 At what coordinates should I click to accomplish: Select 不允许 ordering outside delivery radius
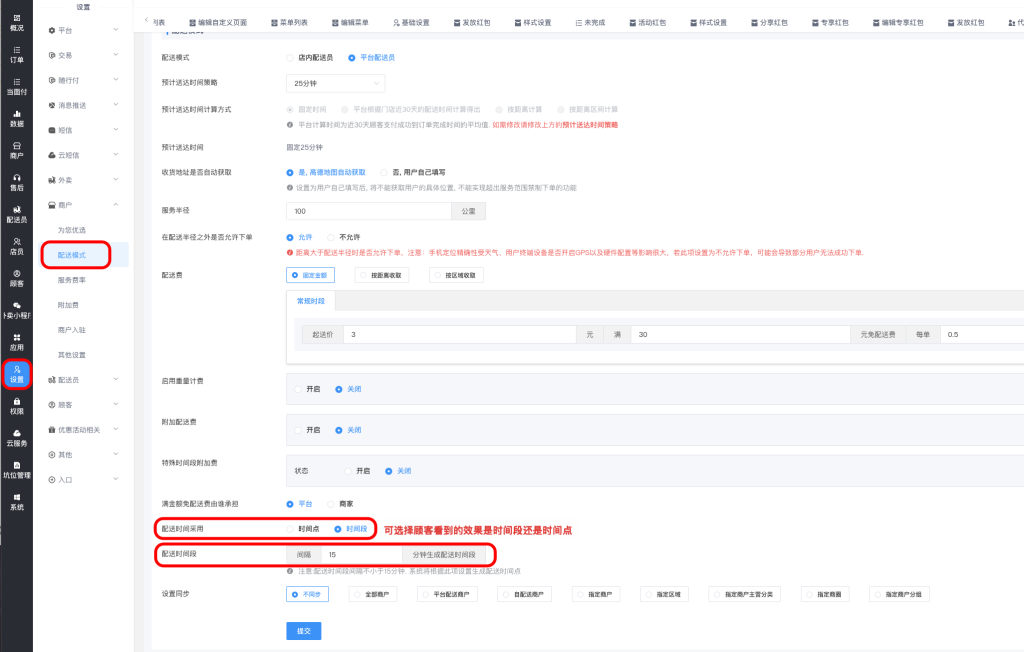(331, 237)
